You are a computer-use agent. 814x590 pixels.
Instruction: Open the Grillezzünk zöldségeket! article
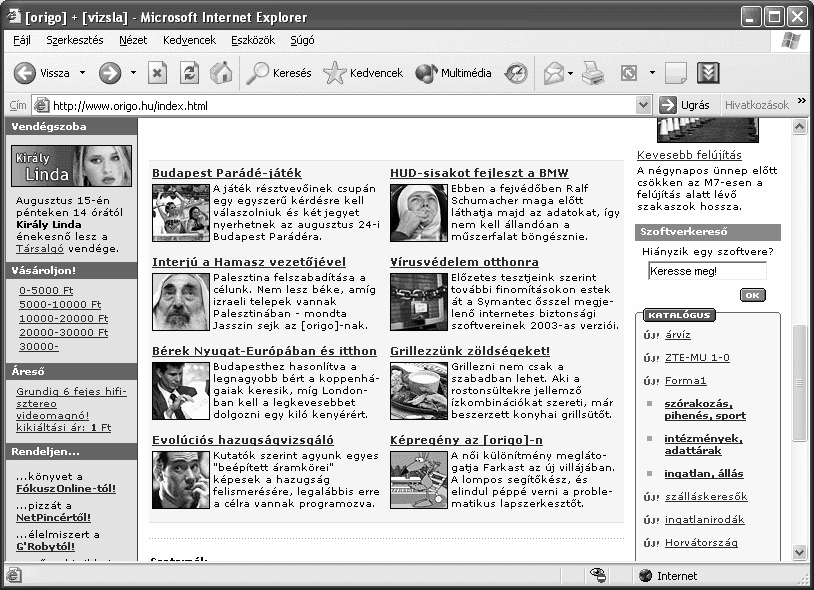[470, 351]
